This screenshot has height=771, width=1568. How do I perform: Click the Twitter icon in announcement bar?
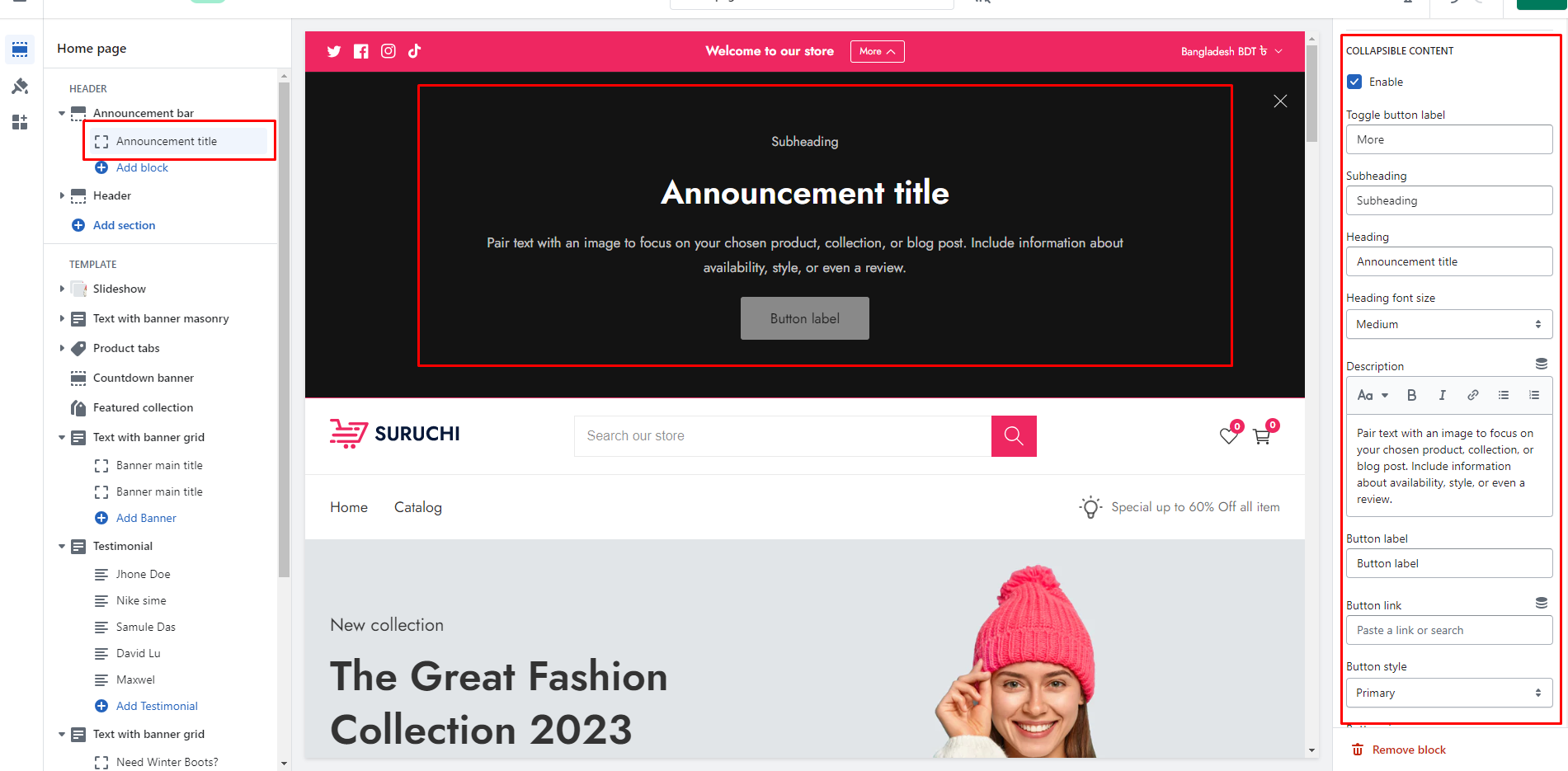point(334,51)
